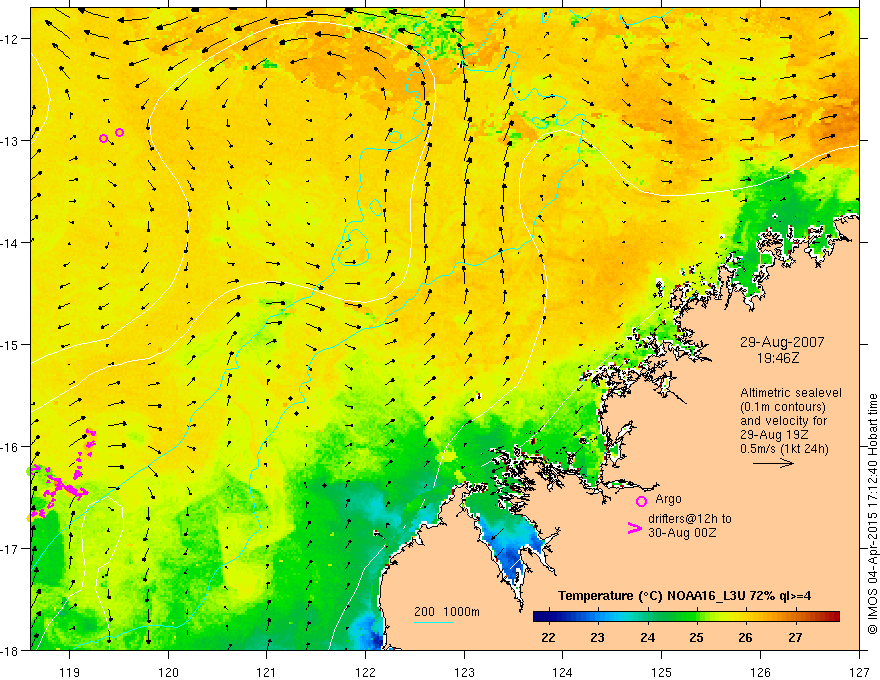Click the '0.5m/s (1kt 24h)' text
Viewport: 880px width, 680px height.
784,449
